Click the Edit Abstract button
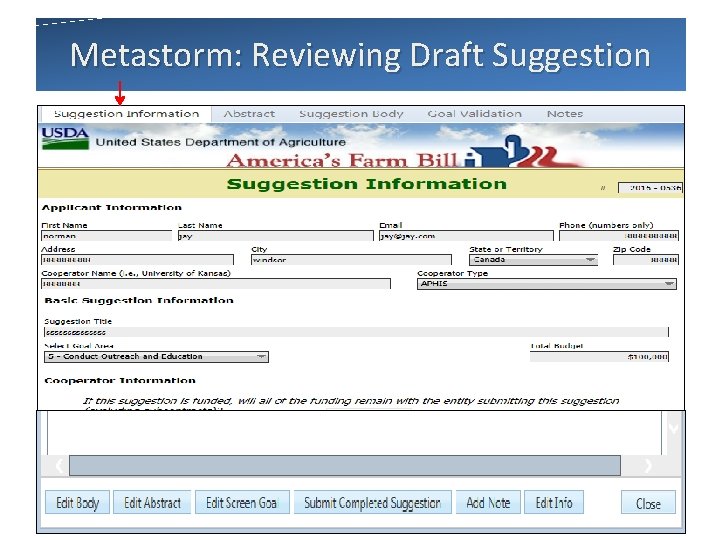 click(152, 502)
